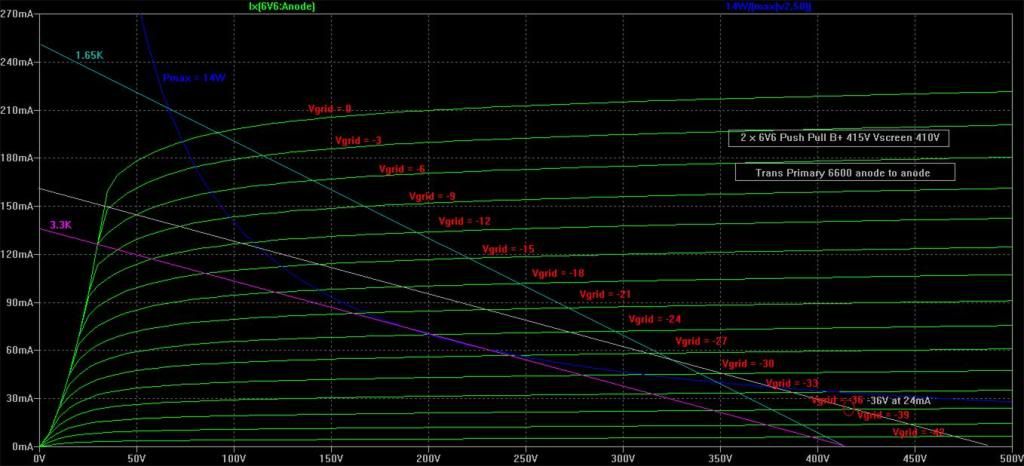Select the magenta 3.3K load line label
1024x466 pixels.
pos(61,226)
